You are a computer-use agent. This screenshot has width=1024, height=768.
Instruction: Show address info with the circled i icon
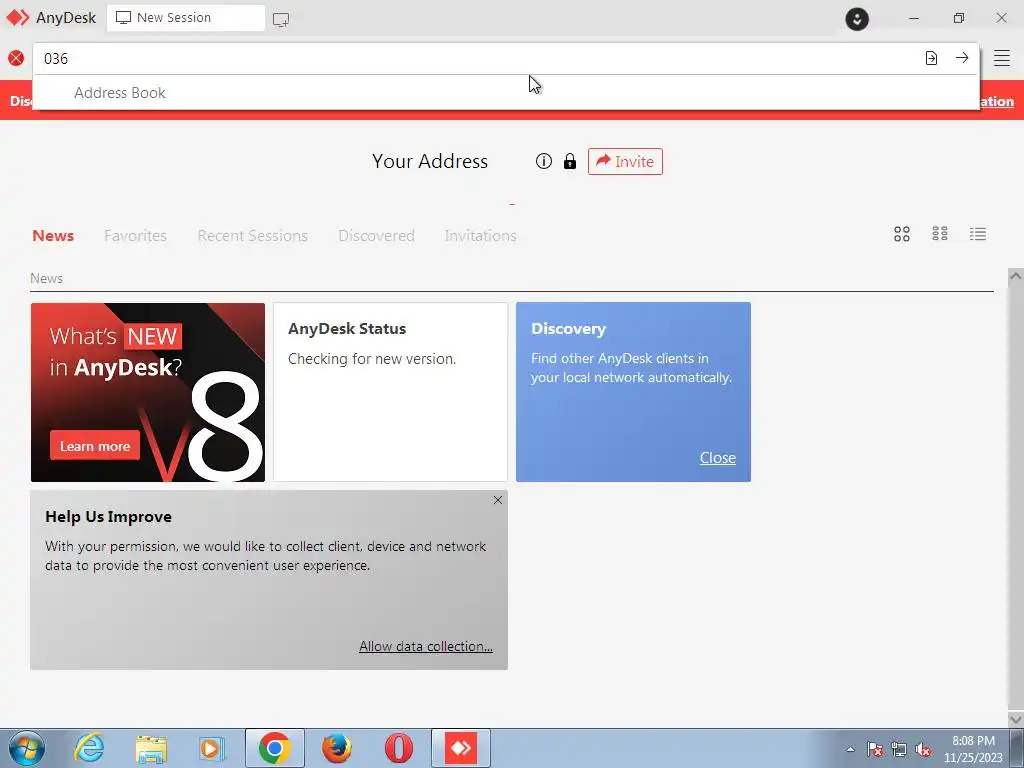click(x=543, y=161)
